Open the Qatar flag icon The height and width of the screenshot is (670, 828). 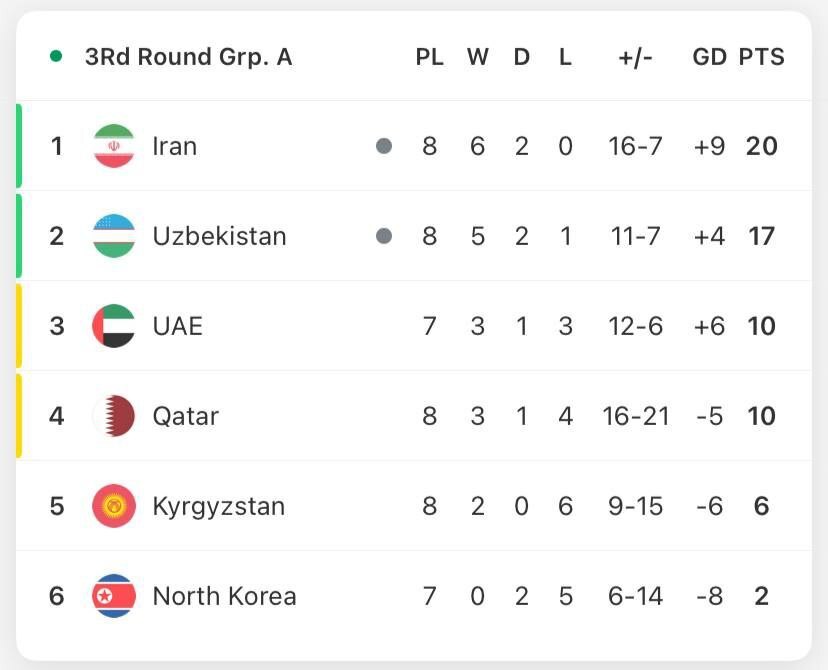coord(113,415)
